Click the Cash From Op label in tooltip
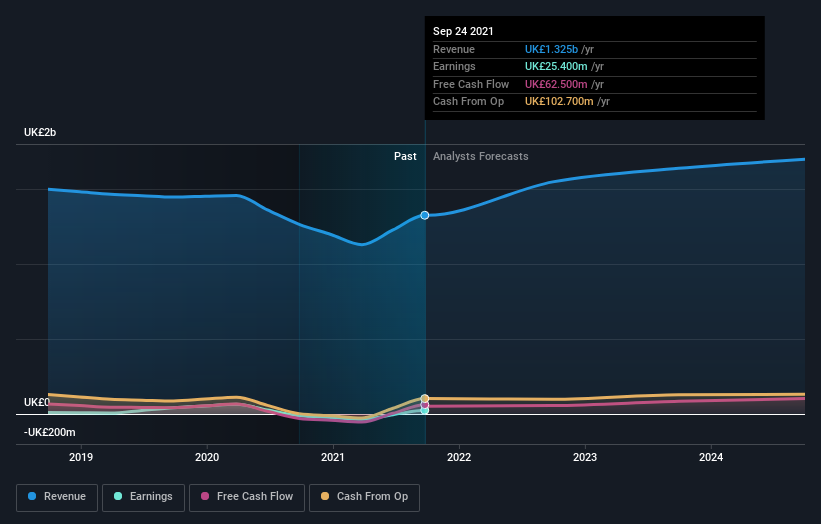The height and width of the screenshot is (524, 821). tap(469, 102)
